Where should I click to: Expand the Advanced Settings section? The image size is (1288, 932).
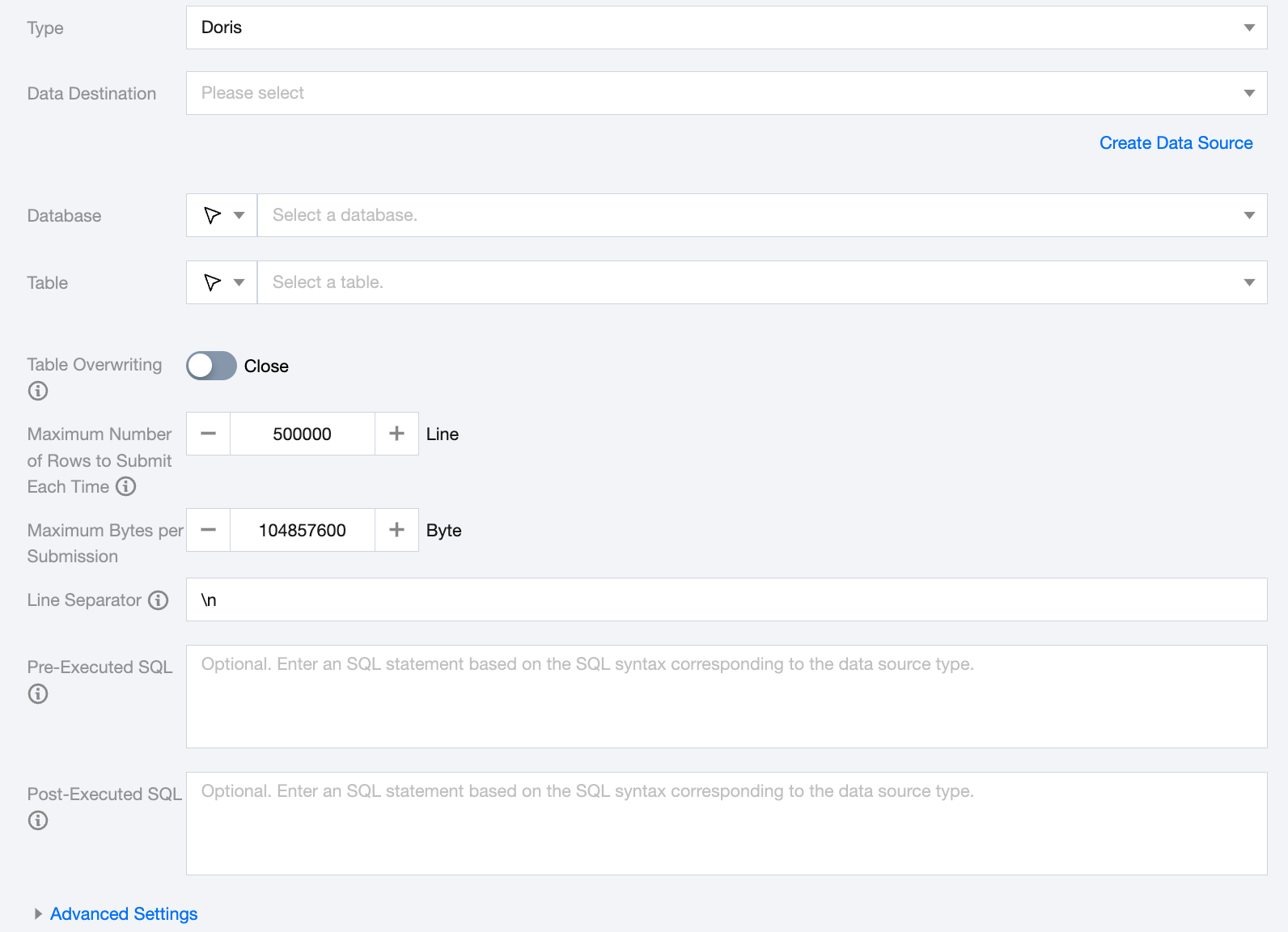click(x=123, y=913)
